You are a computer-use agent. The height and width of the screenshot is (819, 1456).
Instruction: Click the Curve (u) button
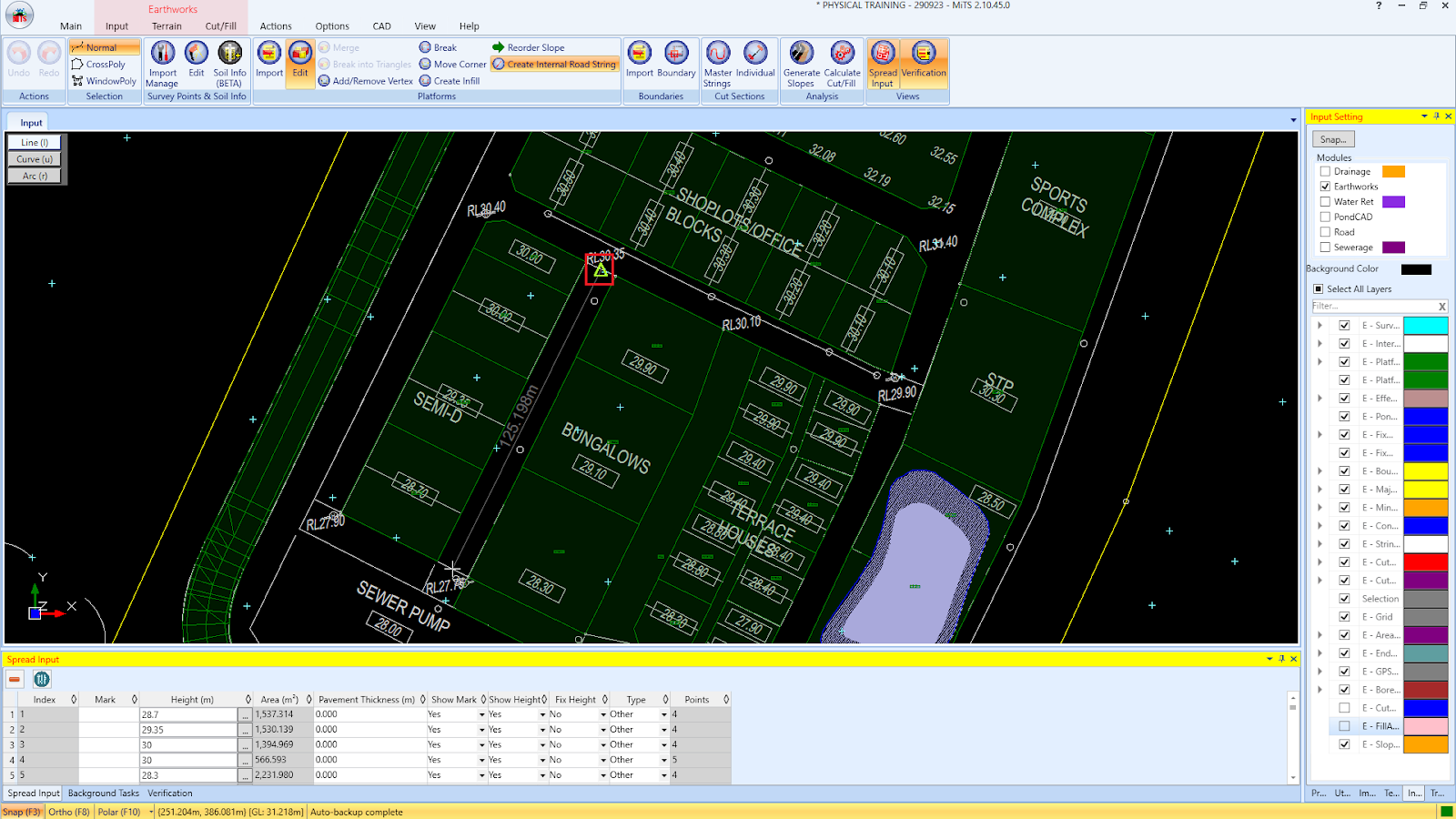35,159
